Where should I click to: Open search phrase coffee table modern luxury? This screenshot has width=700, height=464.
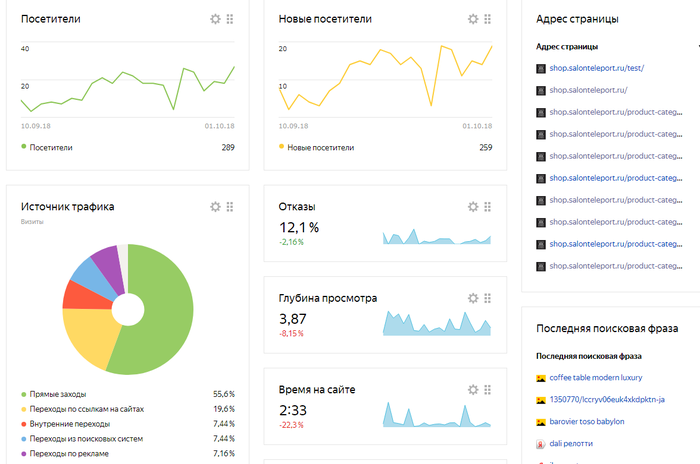(595, 377)
